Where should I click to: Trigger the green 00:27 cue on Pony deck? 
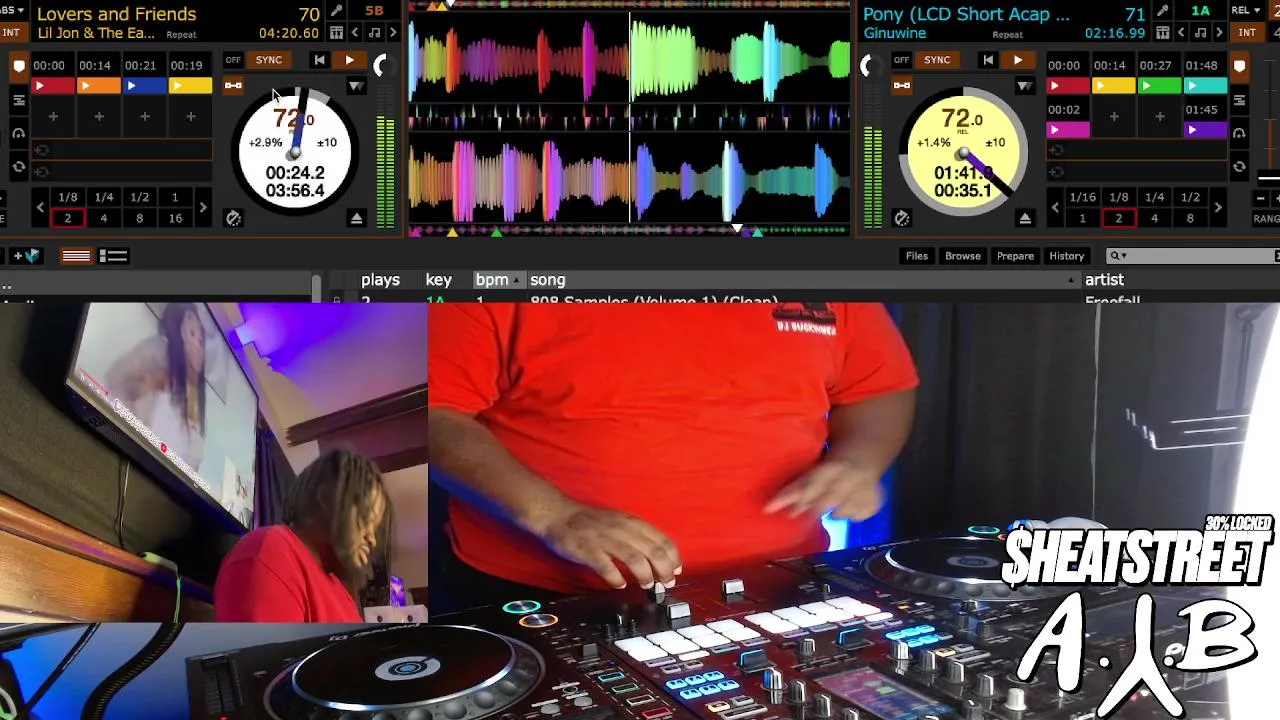tap(1159, 86)
